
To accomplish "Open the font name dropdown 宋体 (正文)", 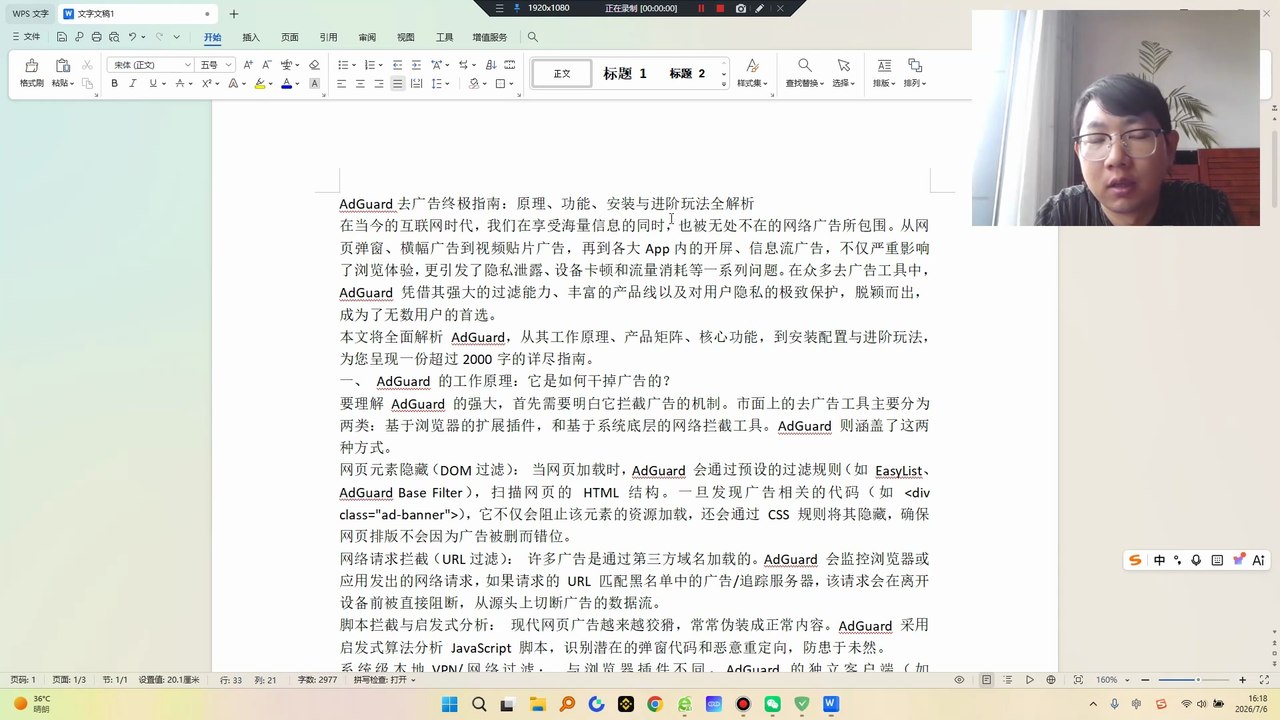I will click(187, 64).
